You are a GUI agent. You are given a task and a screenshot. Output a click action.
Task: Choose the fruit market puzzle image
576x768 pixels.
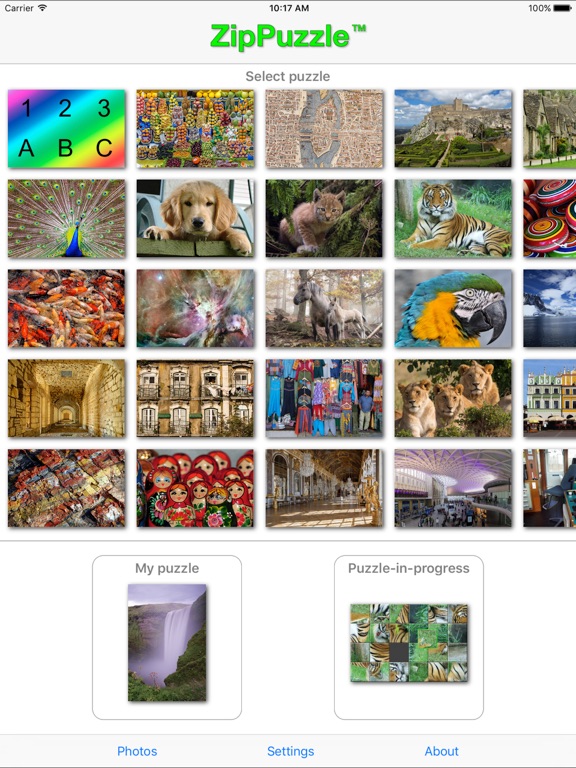pyautogui.click(x=195, y=128)
